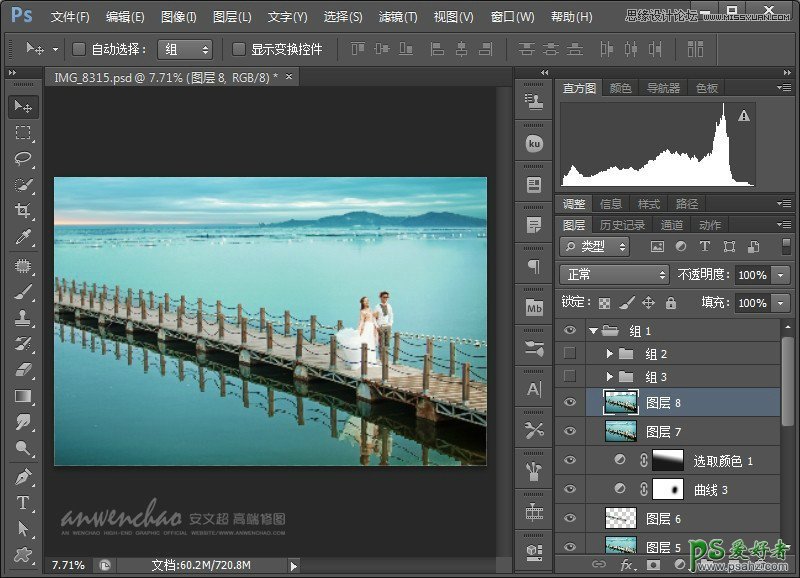Select the Horizontal Type tool

pyautogui.click(x=24, y=502)
